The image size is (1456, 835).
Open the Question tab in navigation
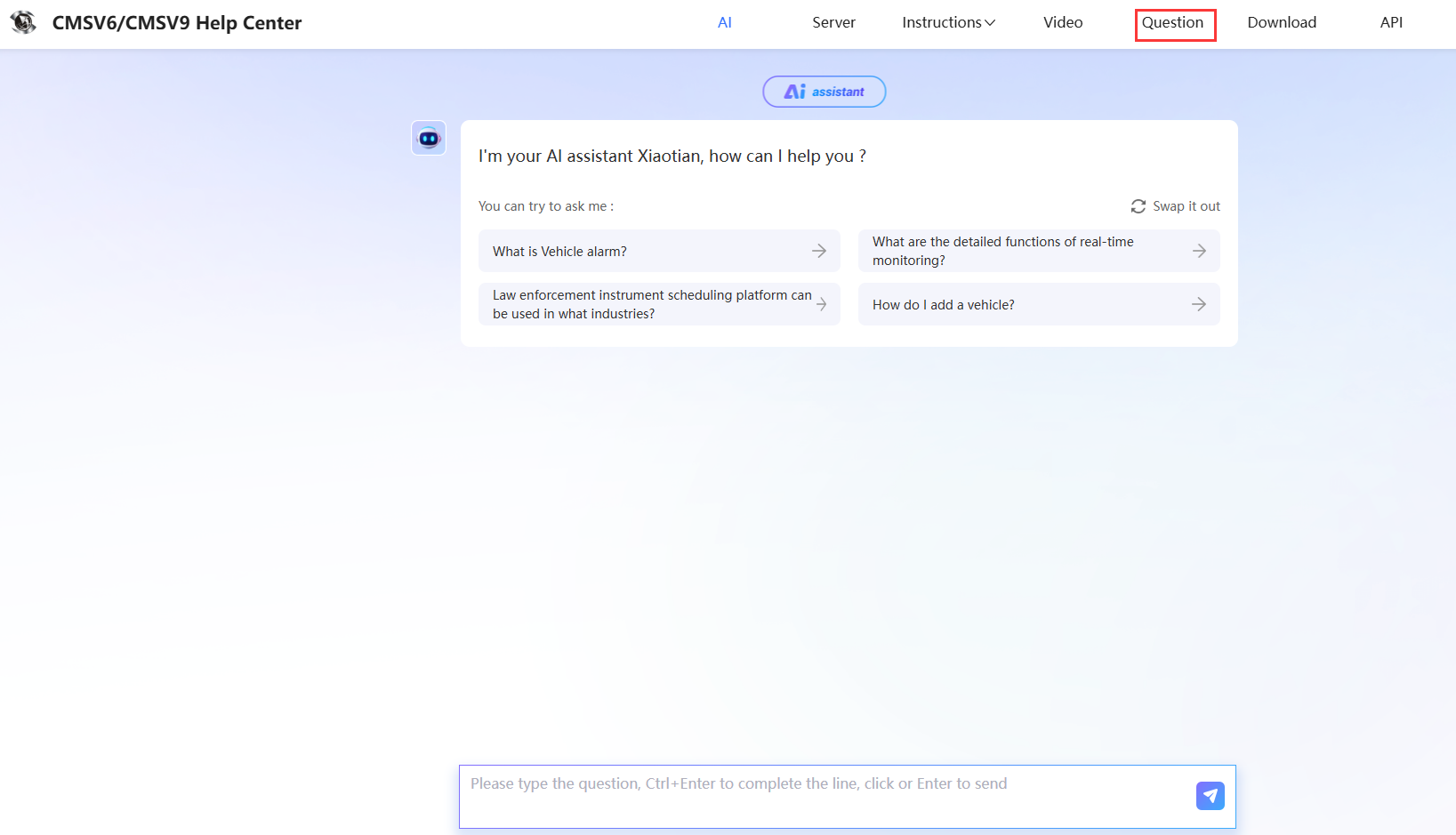[x=1172, y=22]
